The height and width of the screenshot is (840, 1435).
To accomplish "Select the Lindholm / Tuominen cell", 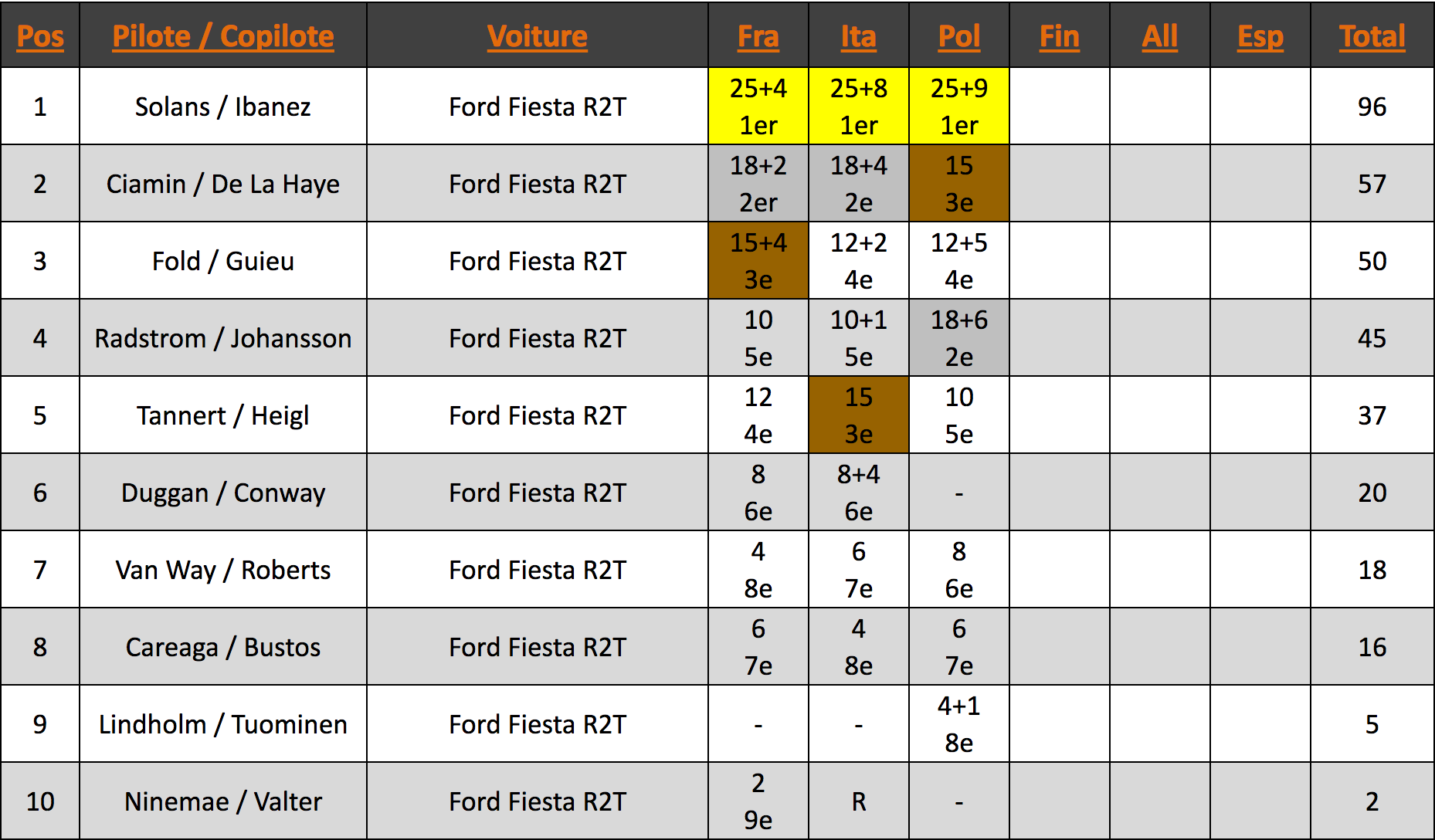I will click(x=223, y=724).
